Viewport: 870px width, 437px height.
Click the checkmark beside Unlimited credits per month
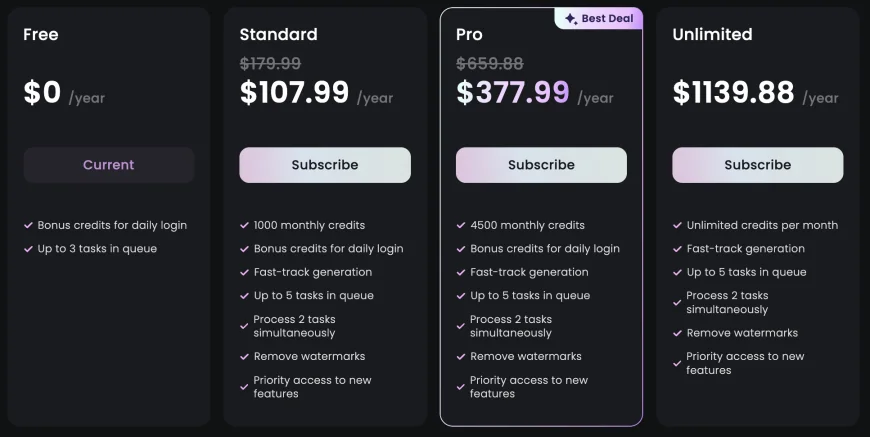pyautogui.click(x=677, y=225)
